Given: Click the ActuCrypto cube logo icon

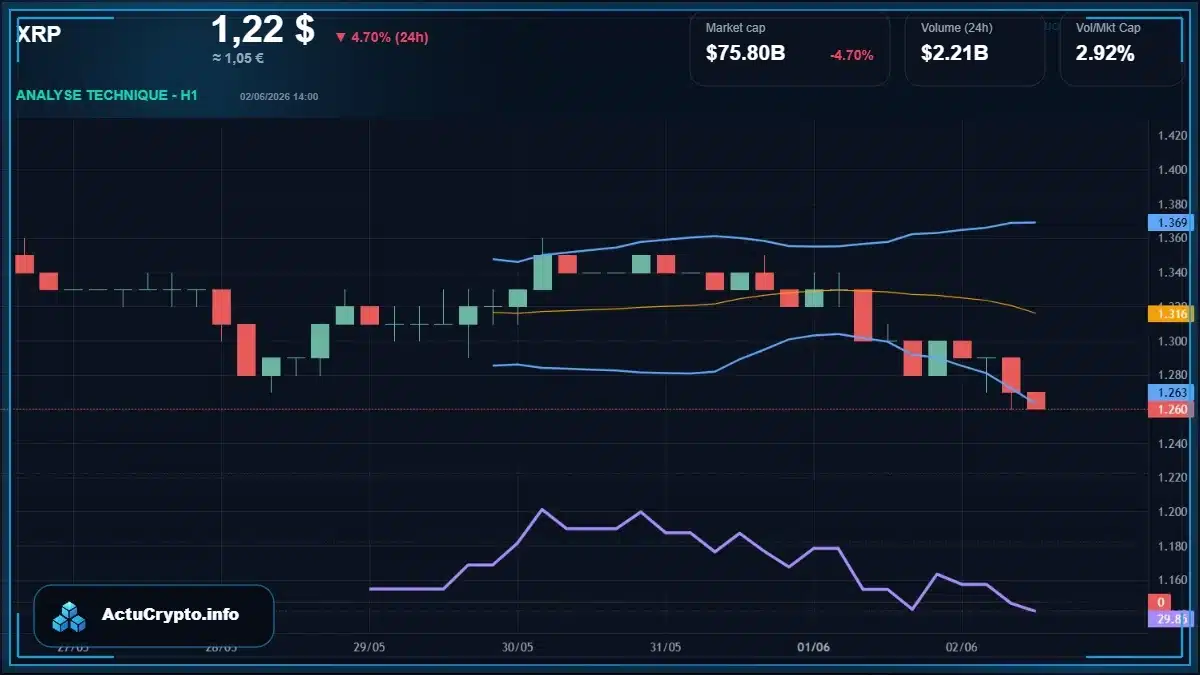Looking at the screenshot, I should (x=70, y=617).
